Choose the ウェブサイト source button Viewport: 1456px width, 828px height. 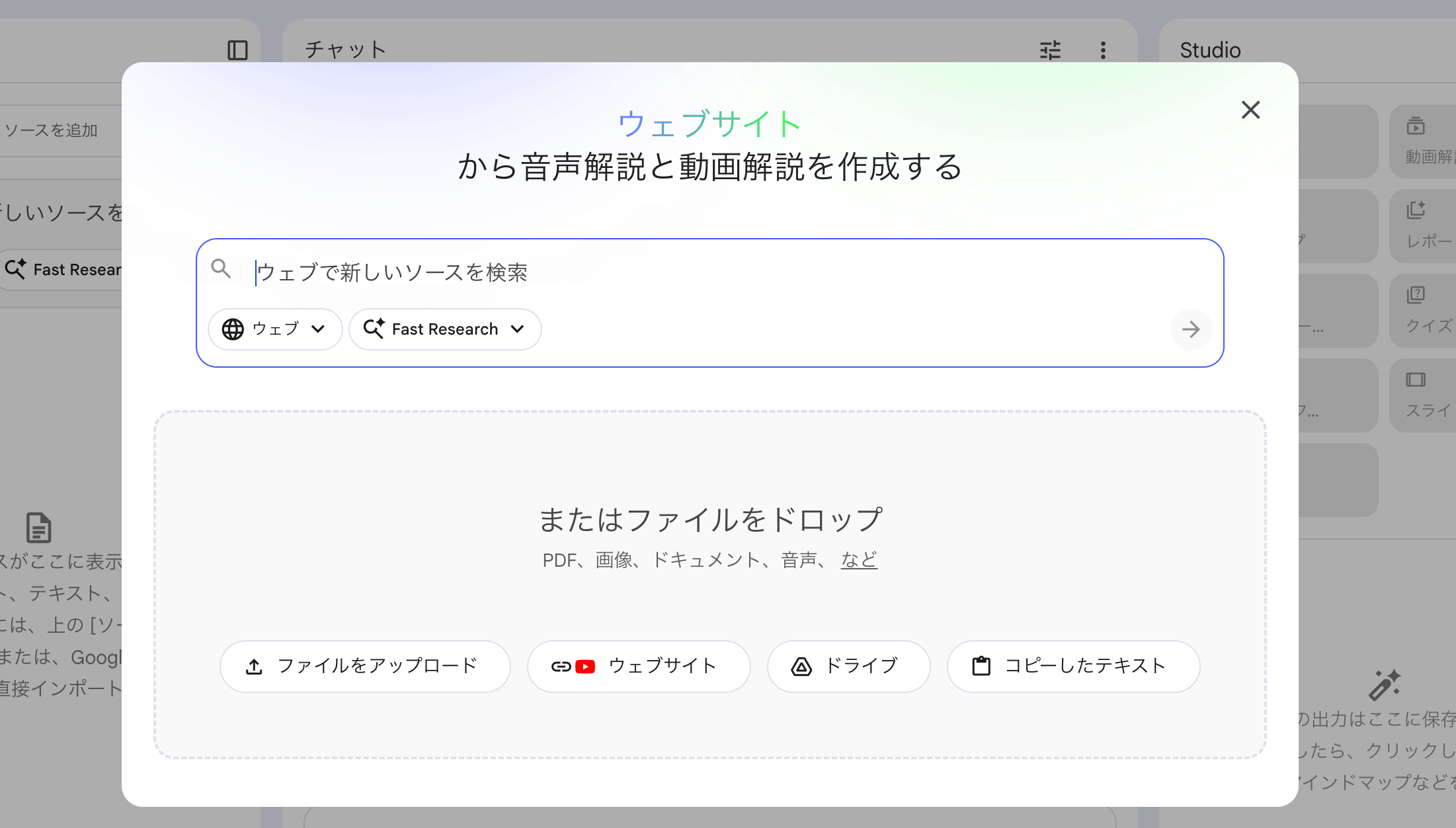(x=638, y=666)
